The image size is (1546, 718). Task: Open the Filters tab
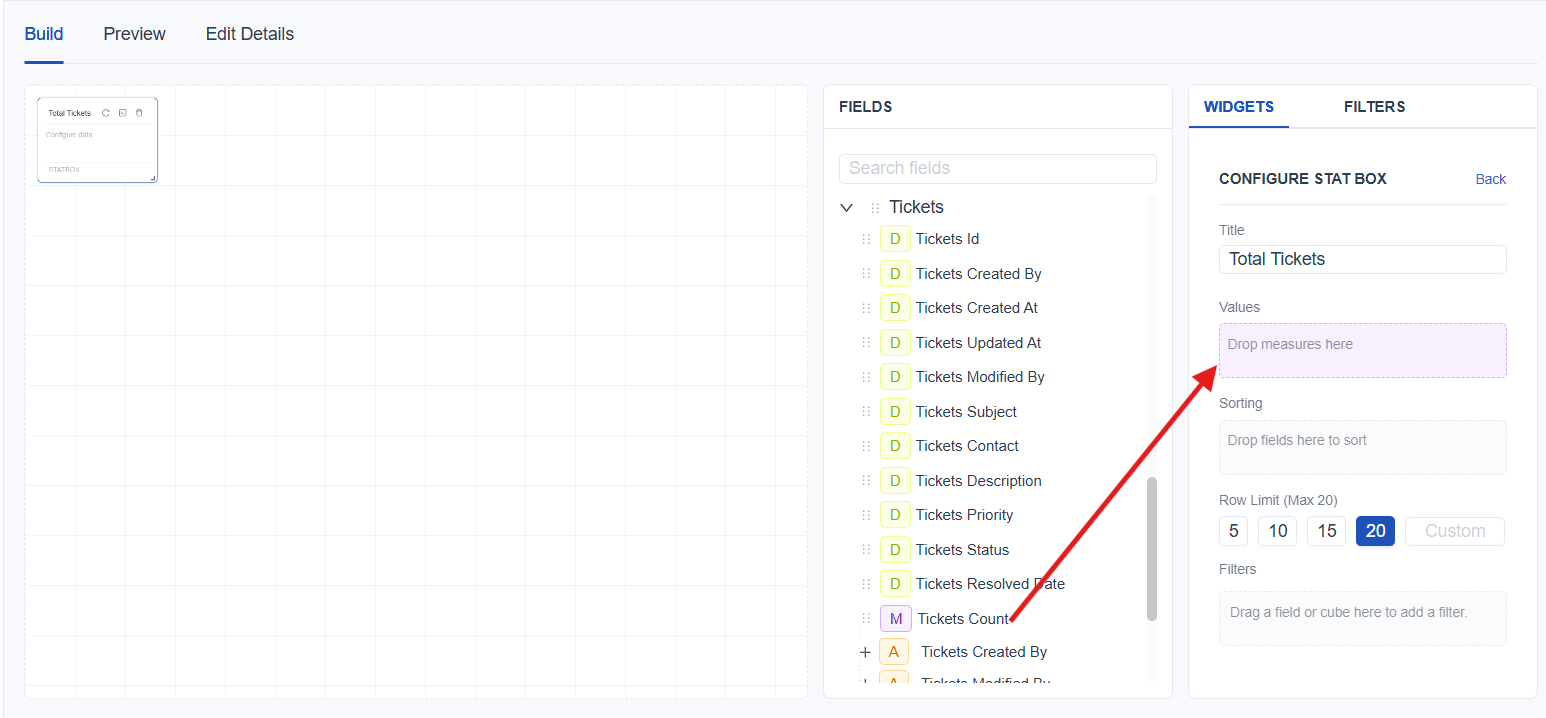click(x=1374, y=107)
